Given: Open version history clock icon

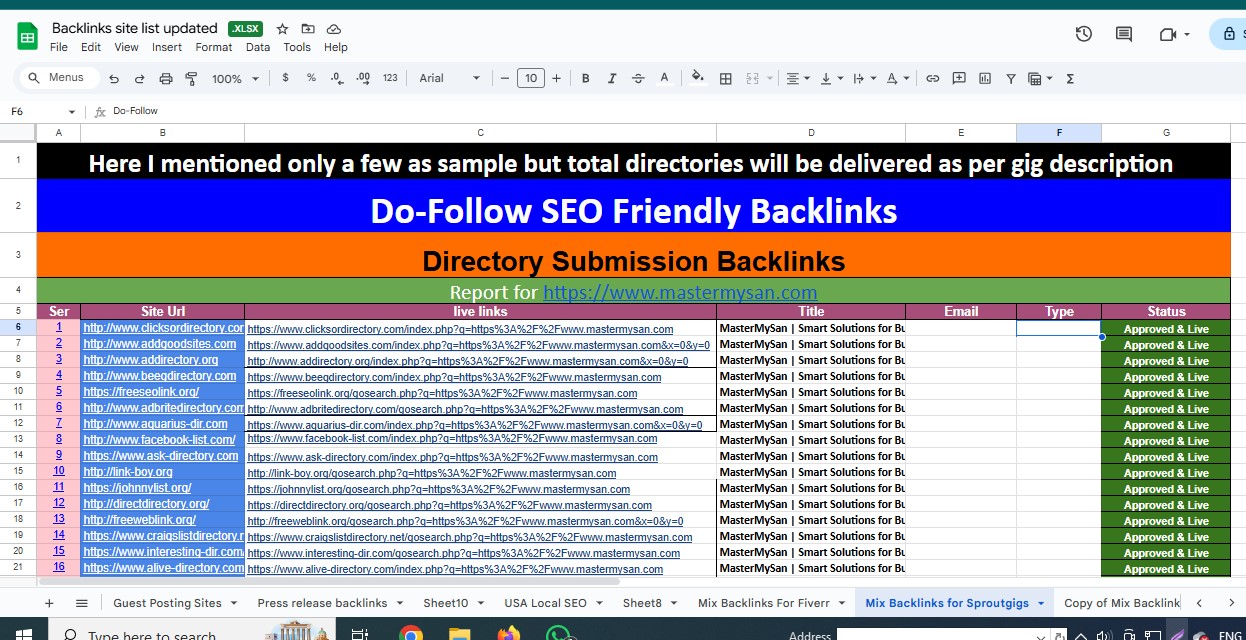Looking at the screenshot, I should [1083, 34].
